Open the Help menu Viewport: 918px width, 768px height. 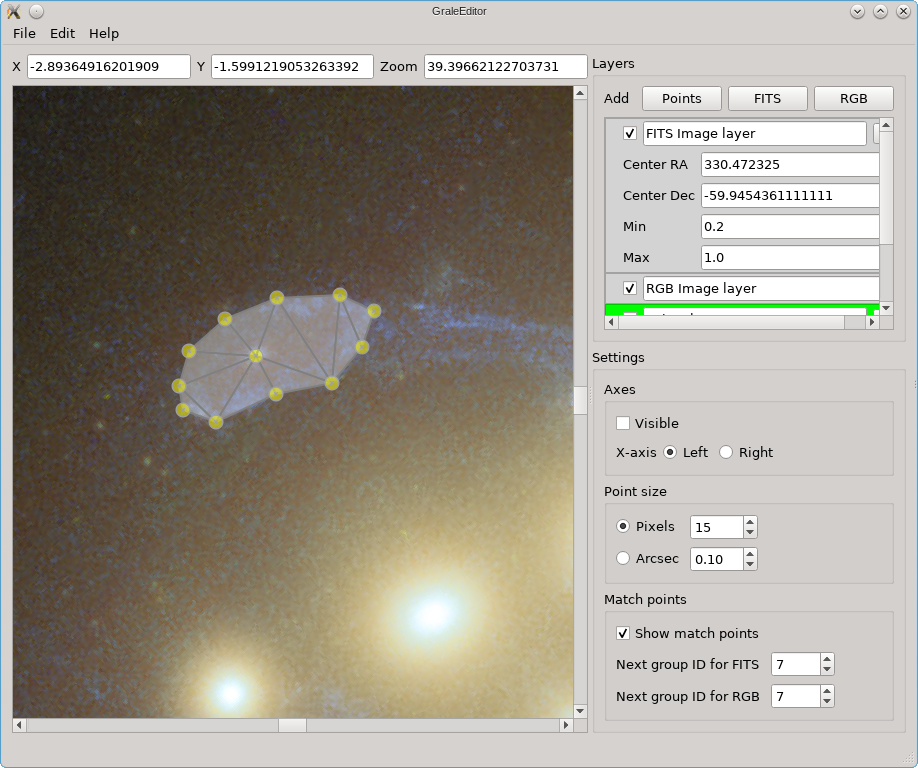tap(104, 33)
